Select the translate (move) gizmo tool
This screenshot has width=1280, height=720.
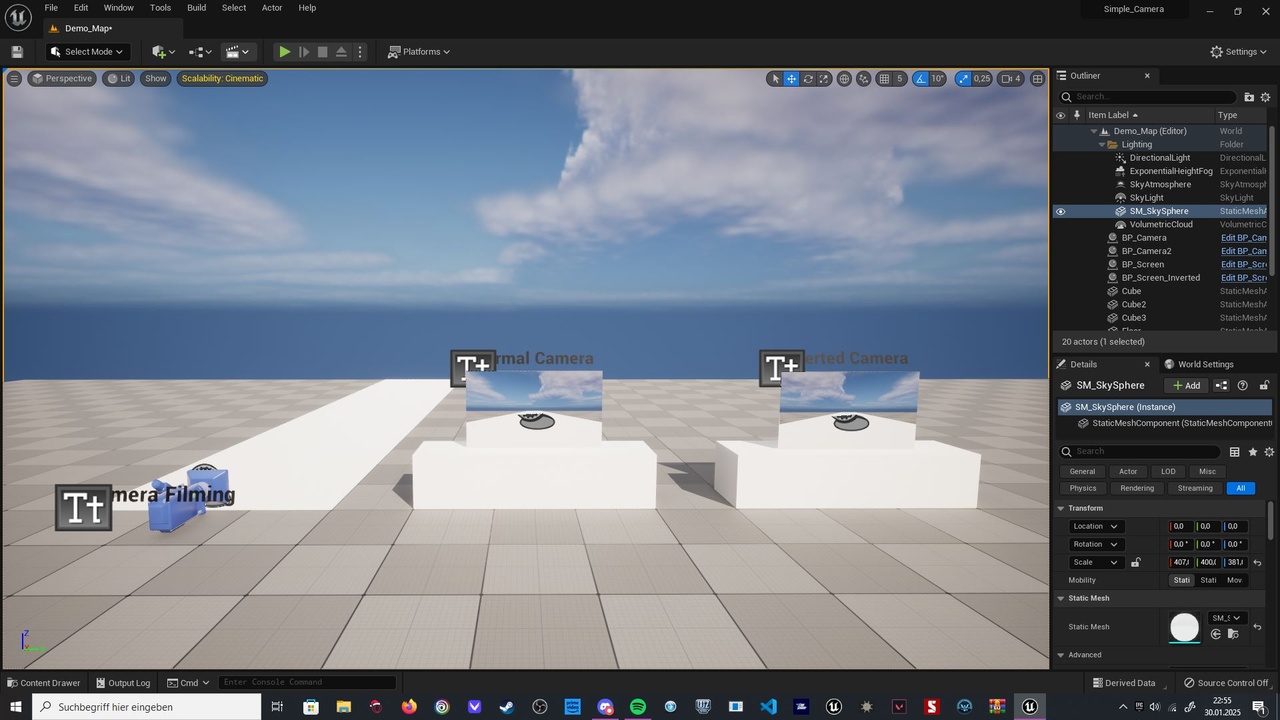[791, 79]
